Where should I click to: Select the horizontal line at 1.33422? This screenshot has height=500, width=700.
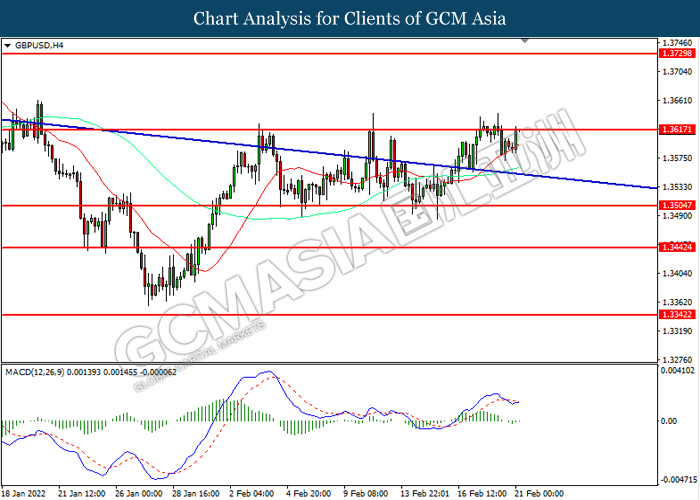[329, 315]
